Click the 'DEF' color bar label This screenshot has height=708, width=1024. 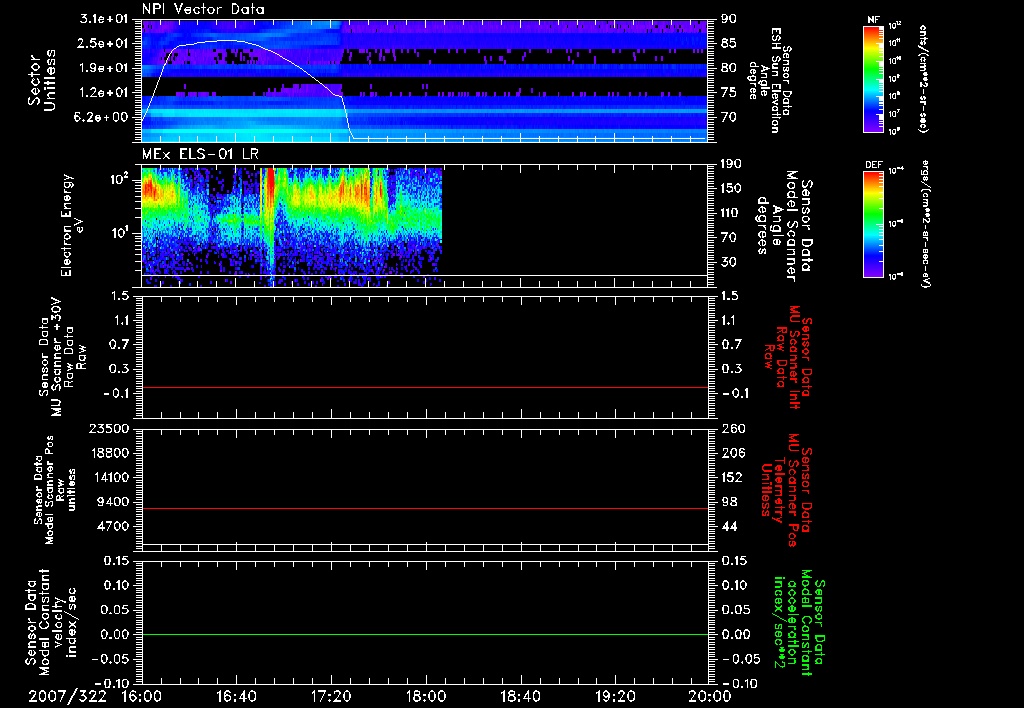click(873, 165)
